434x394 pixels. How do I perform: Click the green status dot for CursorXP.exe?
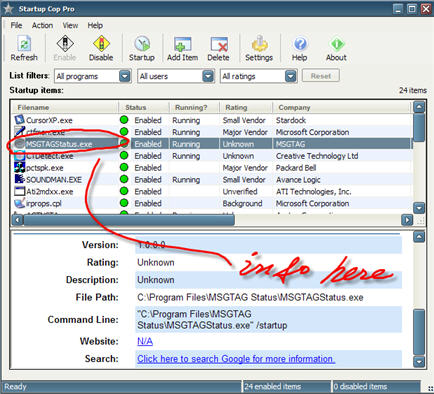tap(124, 120)
